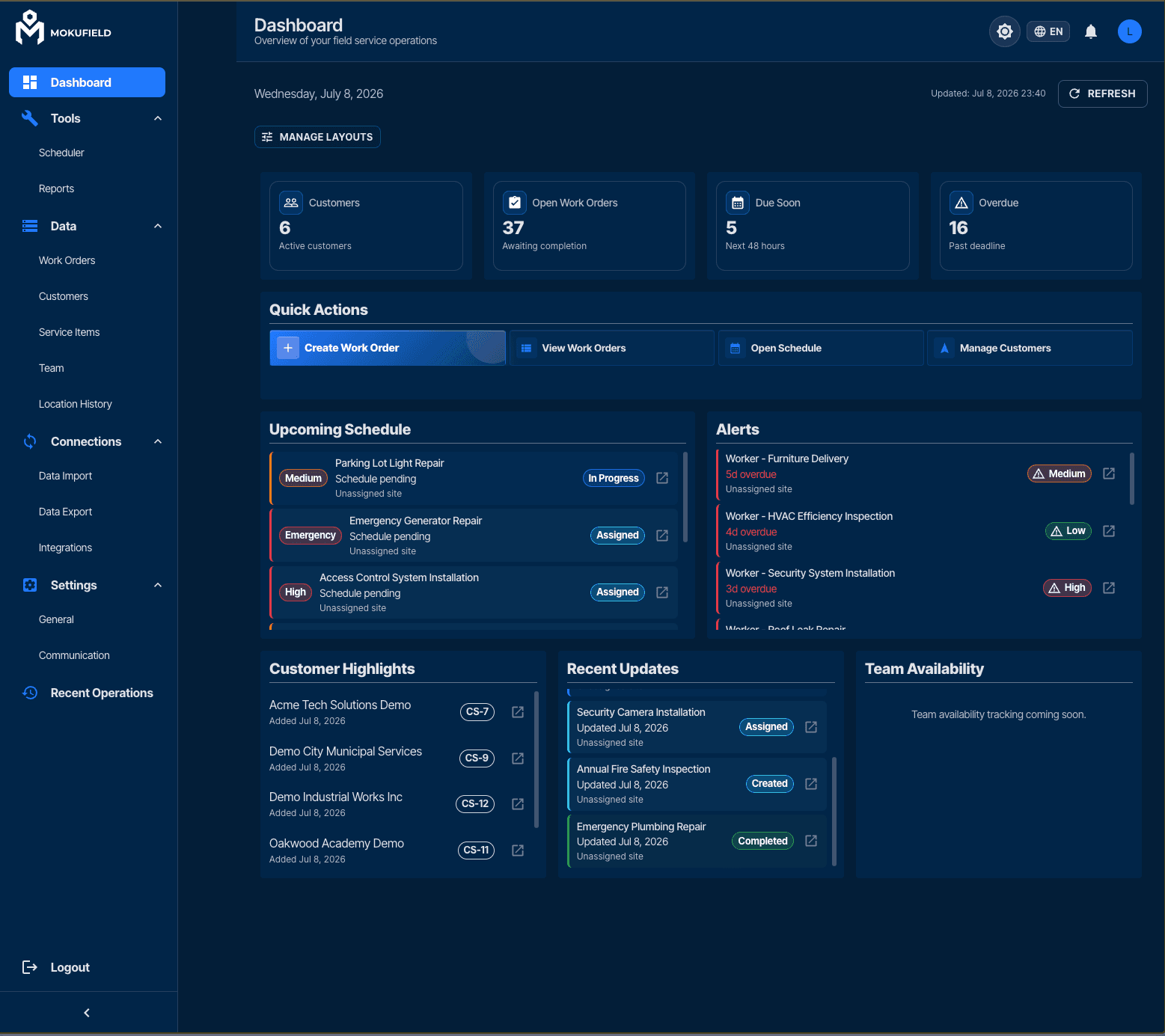Open the Overdue stat card
1165x1036 pixels.
pyautogui.click(x=1036, y=226)
